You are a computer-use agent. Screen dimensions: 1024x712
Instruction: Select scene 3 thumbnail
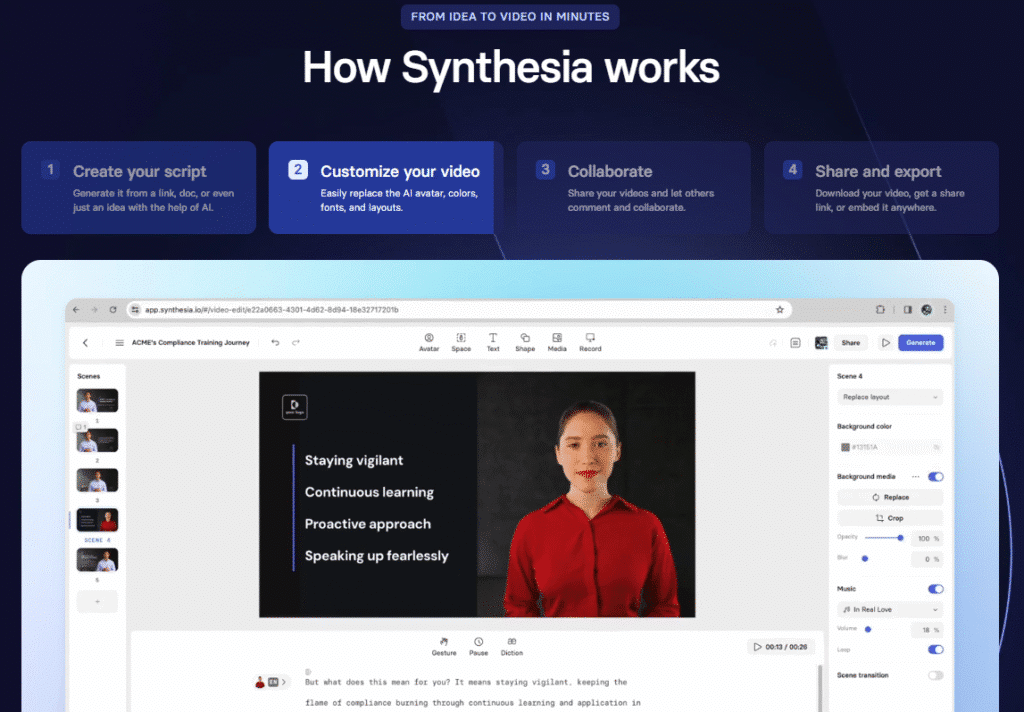[97, 480]
